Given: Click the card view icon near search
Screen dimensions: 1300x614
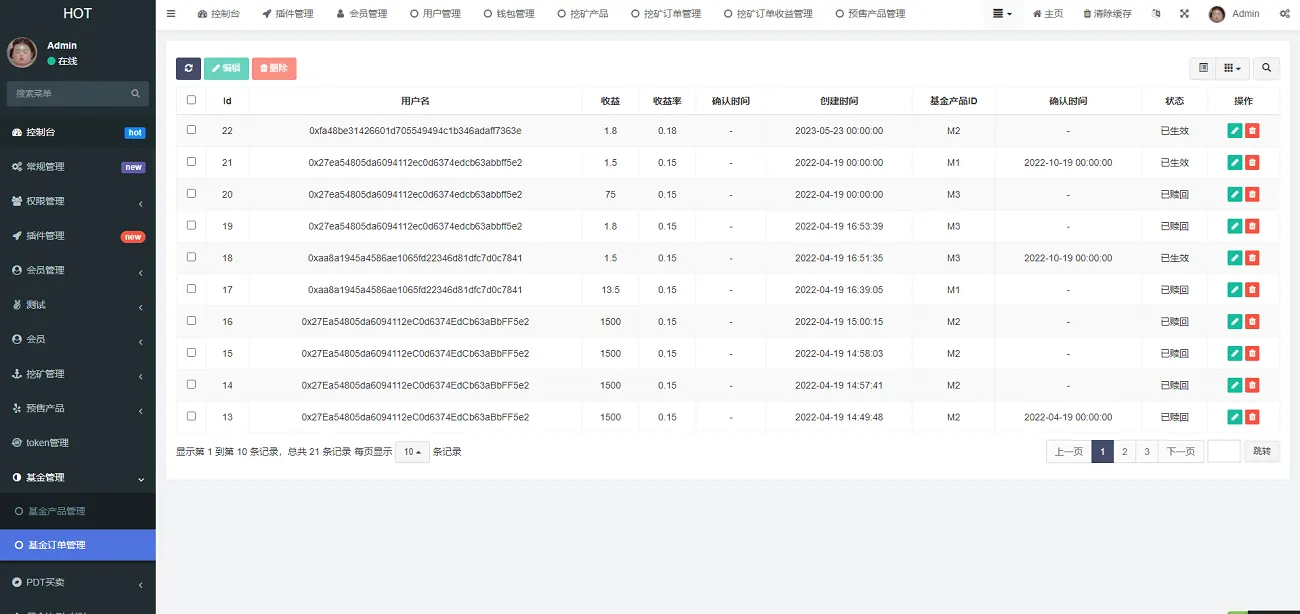Looking at the screenshot, I should [1203, 68].
